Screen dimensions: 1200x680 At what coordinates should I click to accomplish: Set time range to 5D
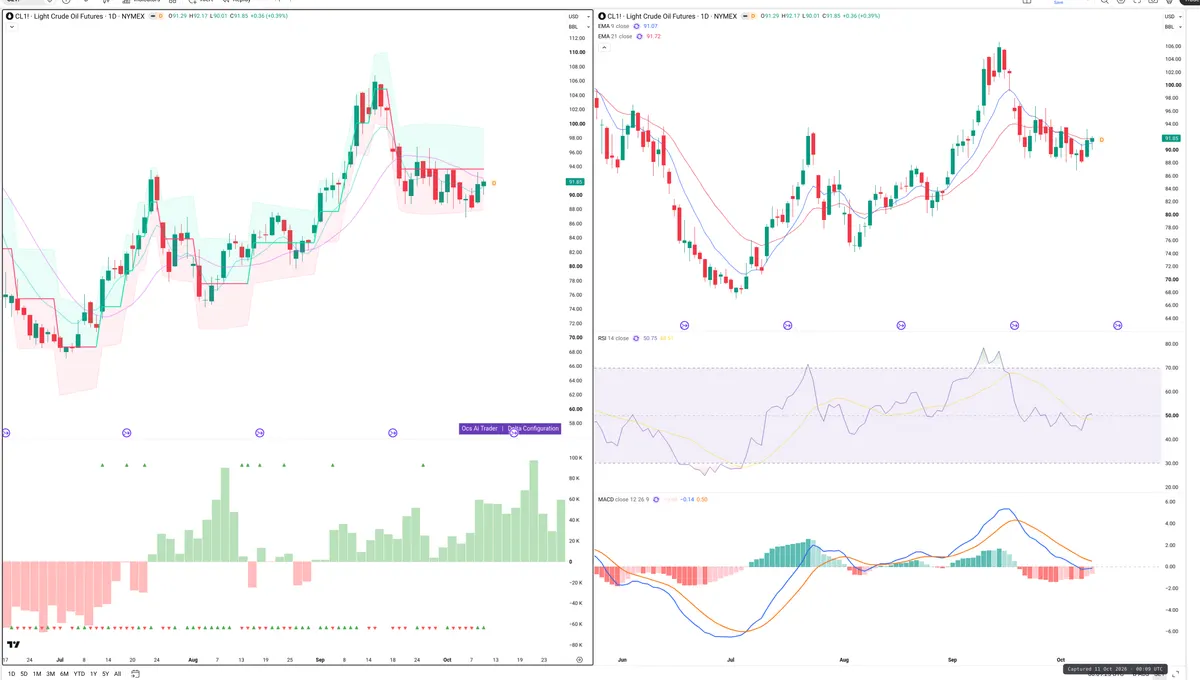coord(24,673)
